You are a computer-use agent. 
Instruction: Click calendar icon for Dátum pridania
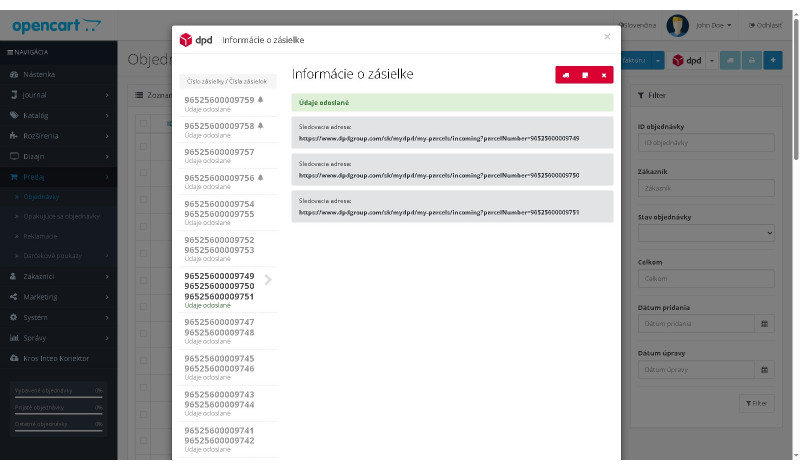point(764,324)
